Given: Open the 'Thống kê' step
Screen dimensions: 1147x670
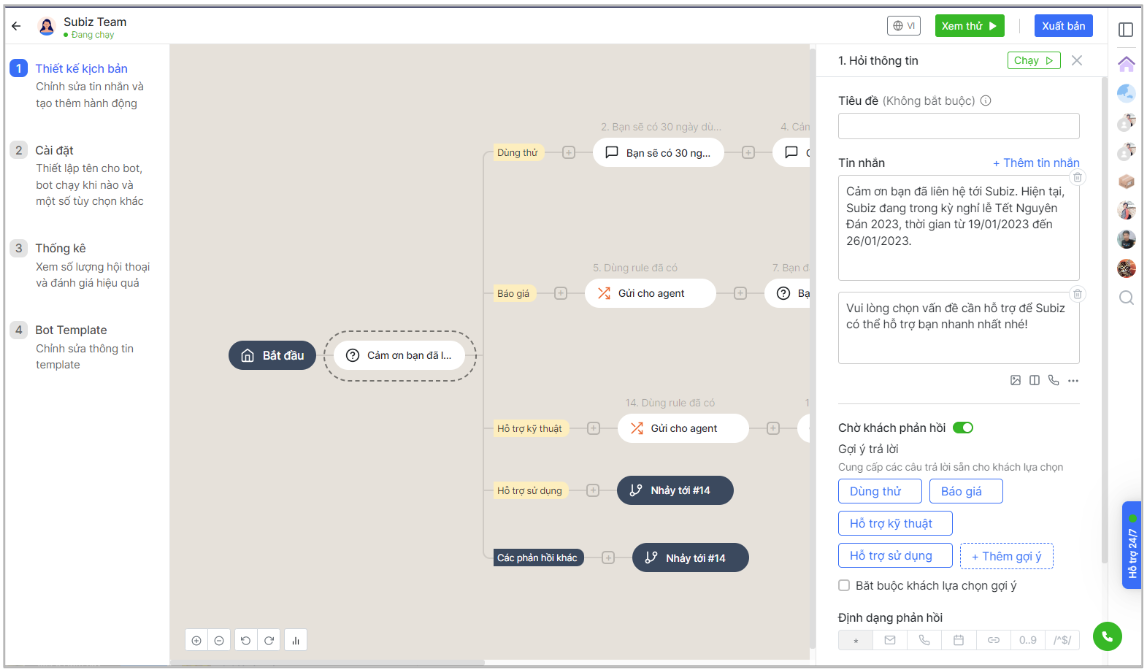Looking at the screenshot, I should click(x=58, y=248).
